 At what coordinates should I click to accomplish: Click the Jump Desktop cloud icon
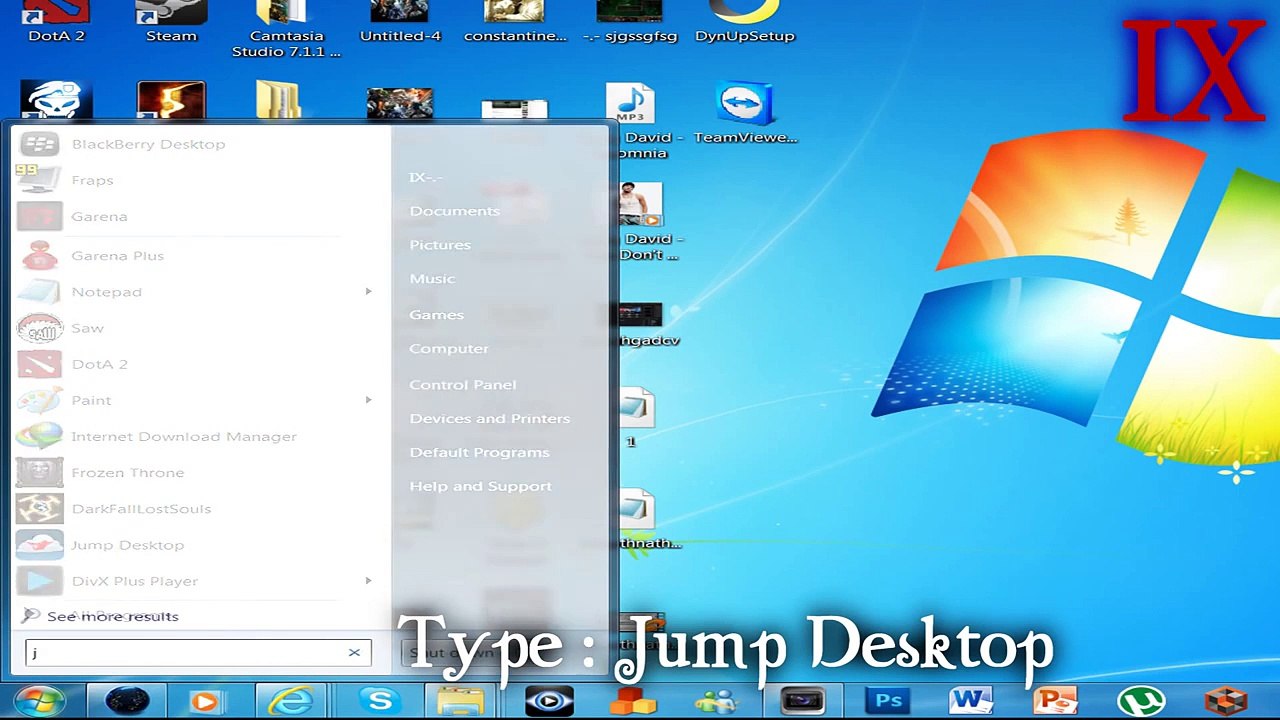pos(39,544)
